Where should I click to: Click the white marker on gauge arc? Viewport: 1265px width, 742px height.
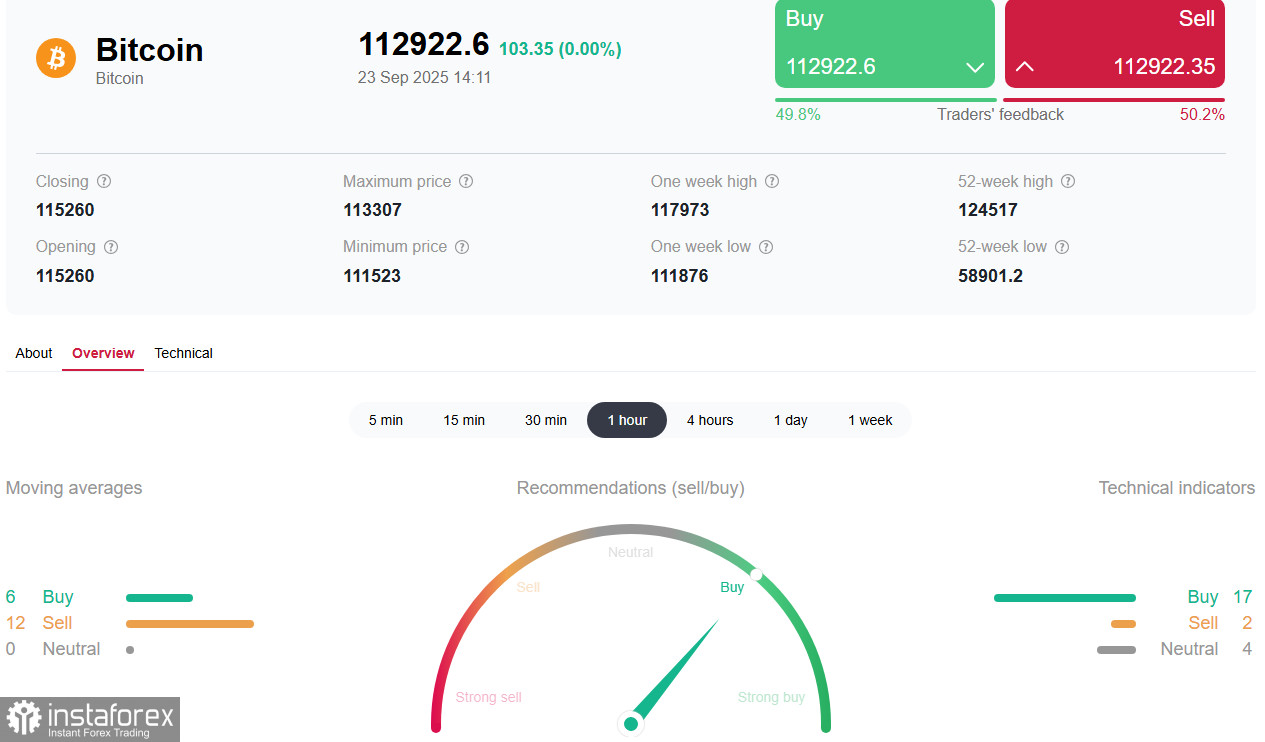pyautogui.click(x=757, y=574)
